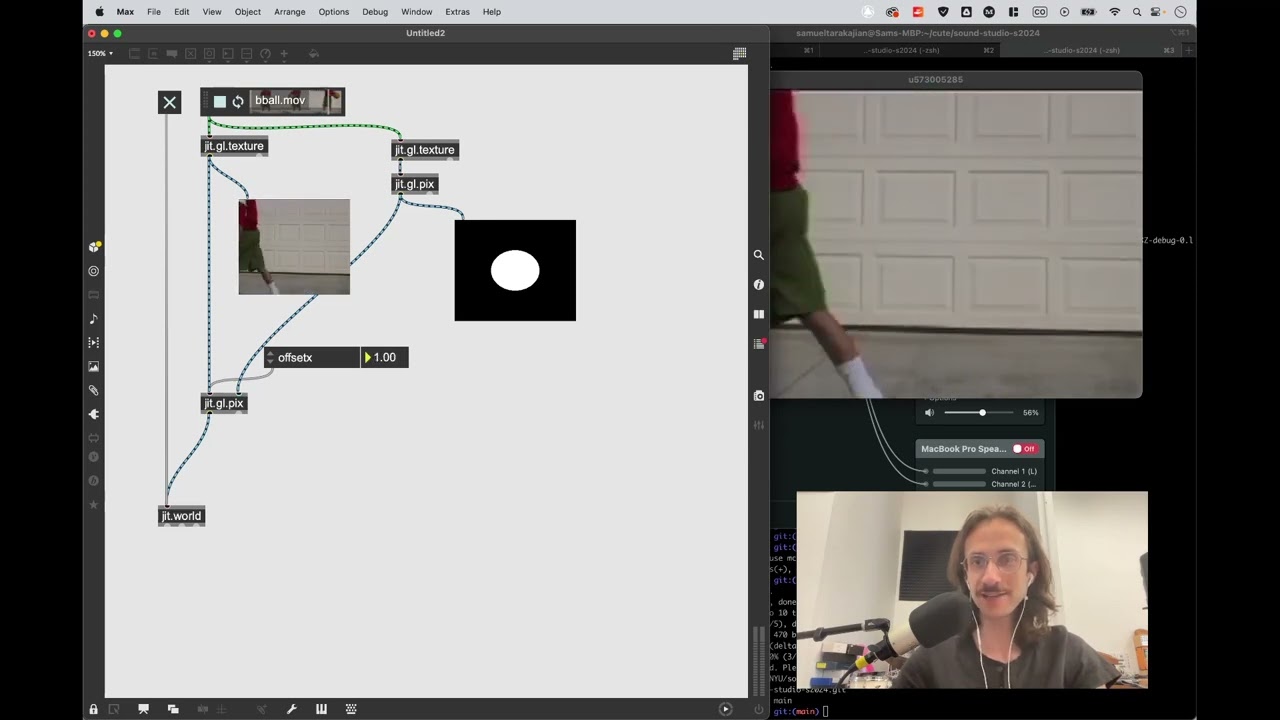Expand the offsetx attribute dropdown arrows
1280x720 pixels.
pos(270,357)
